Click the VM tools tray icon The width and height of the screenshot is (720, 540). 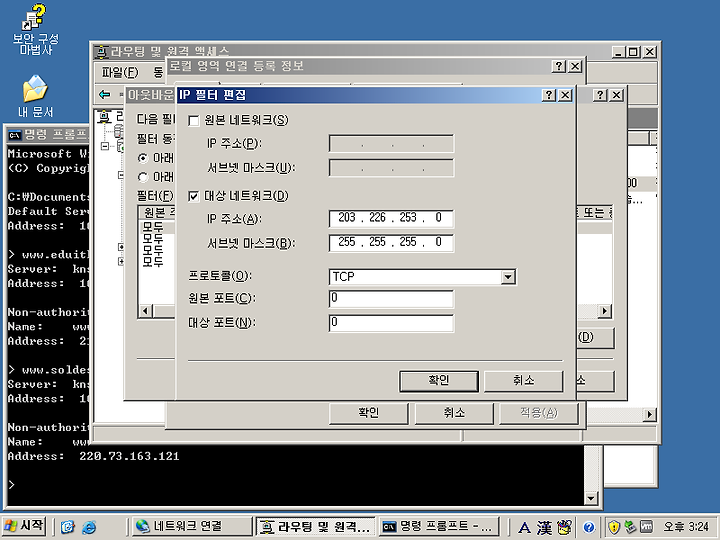tap(647, 527)
